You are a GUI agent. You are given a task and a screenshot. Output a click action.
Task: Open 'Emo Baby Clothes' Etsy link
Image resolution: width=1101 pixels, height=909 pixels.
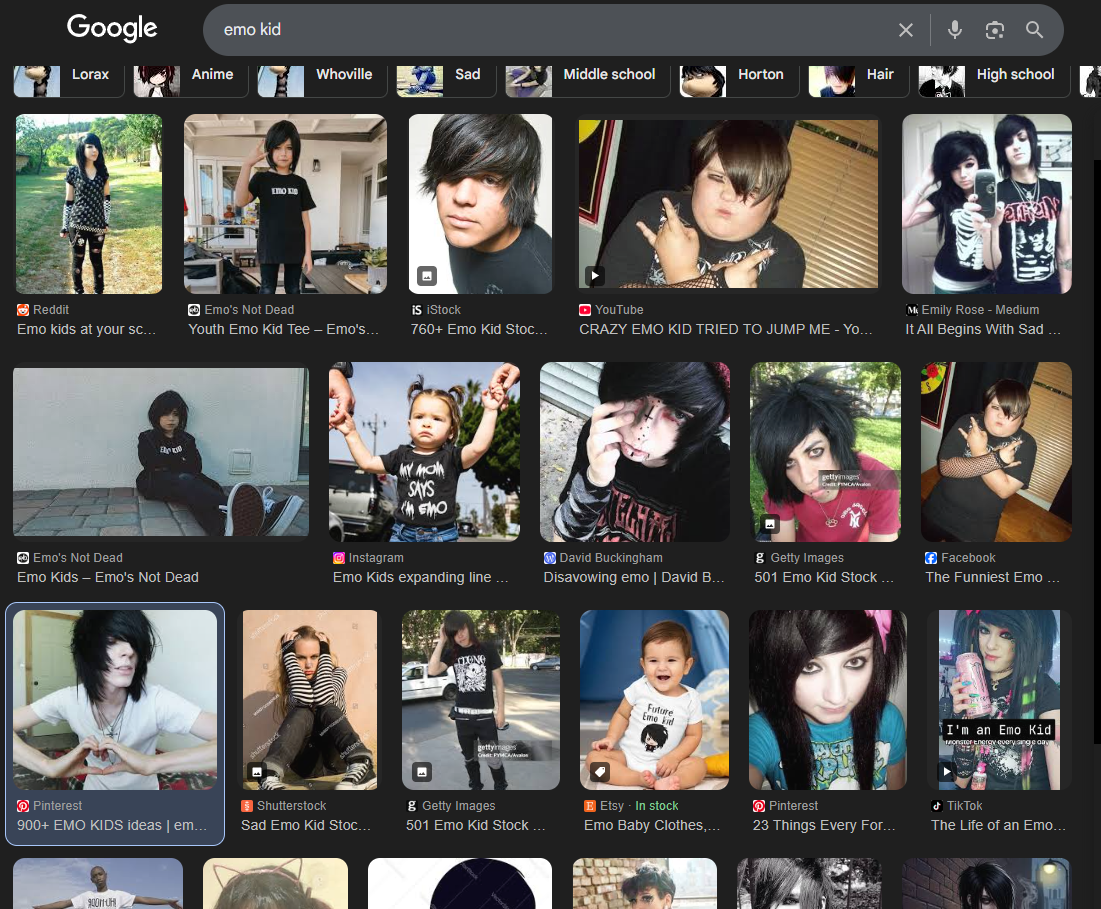pyautogui.click(x=652, y=825)
